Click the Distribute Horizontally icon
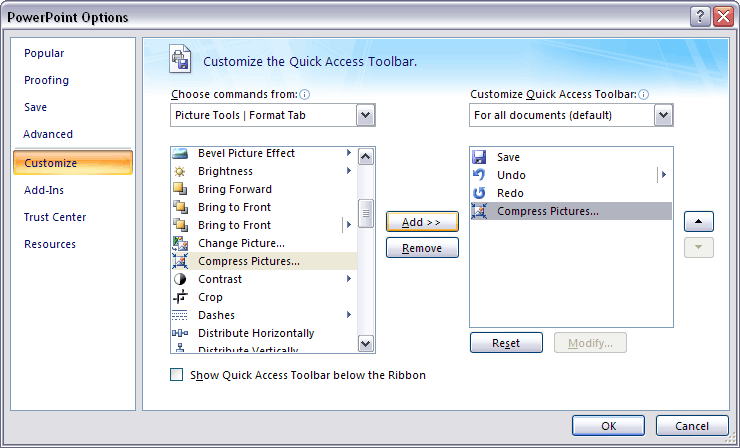Screen dimensions: 740x448 tap(180, 333)
